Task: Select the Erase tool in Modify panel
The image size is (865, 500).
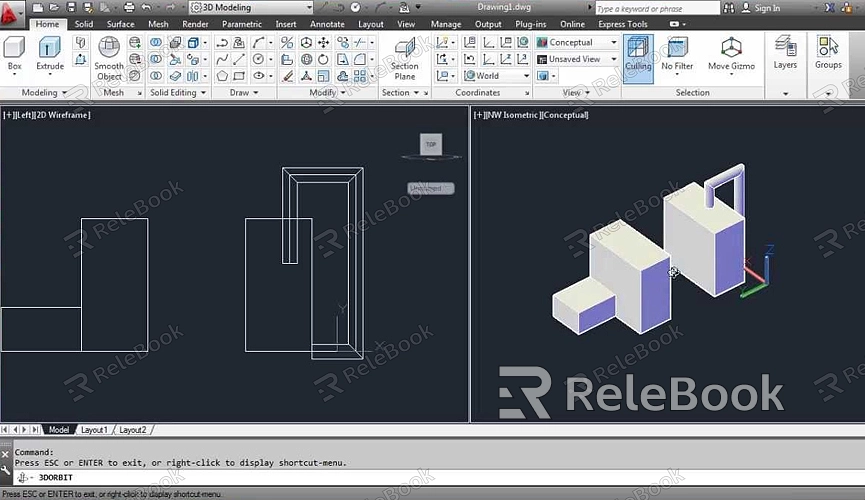Action: click(287, 76)
